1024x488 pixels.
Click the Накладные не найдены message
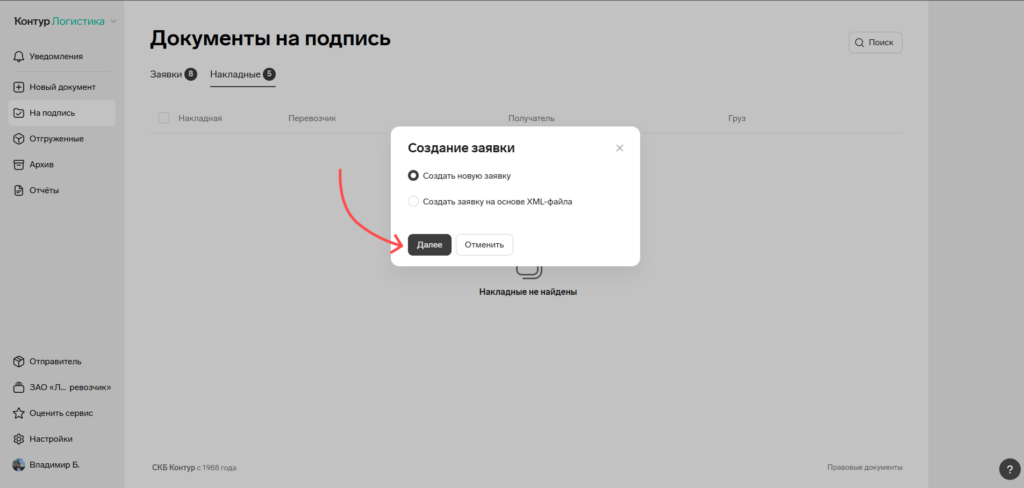pos(528,292)
